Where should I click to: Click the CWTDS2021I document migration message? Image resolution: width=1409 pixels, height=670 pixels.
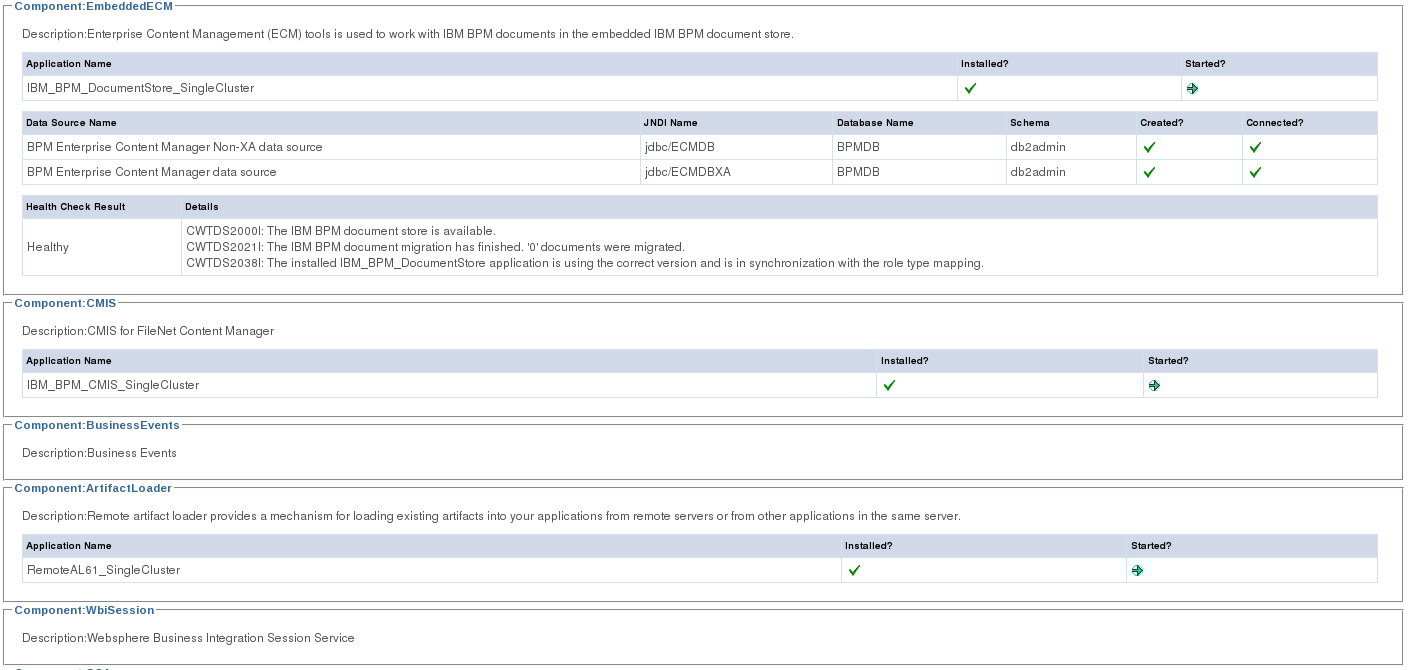pos(435,247)
